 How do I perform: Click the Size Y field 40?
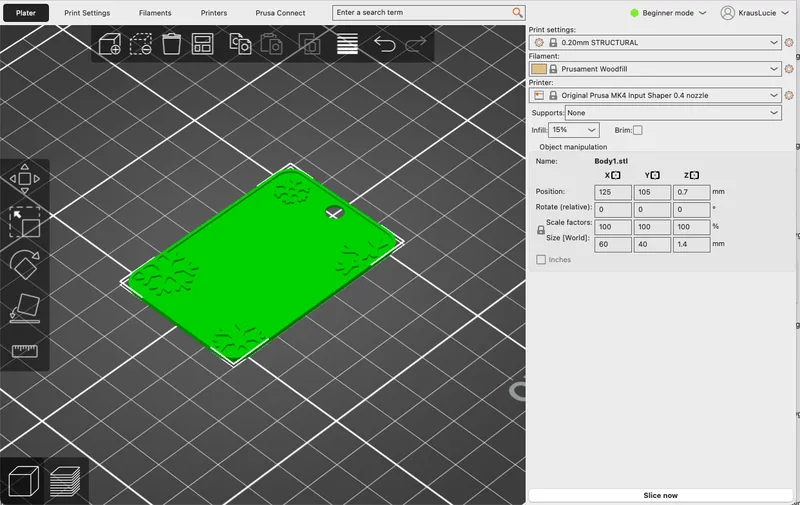pyautogui.click(x=652, y=244)
